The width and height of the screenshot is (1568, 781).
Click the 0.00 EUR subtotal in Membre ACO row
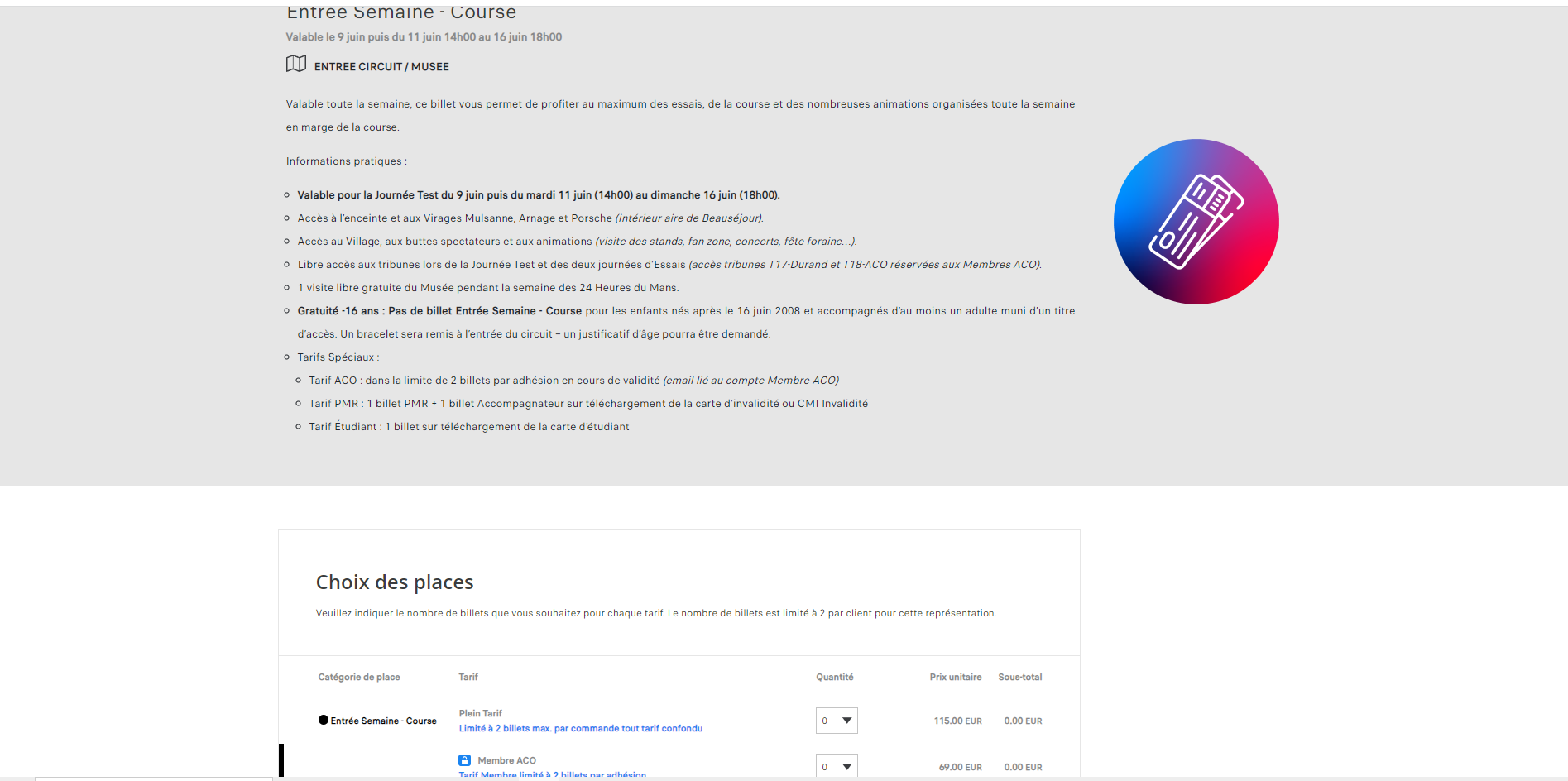coord(1024,768)
